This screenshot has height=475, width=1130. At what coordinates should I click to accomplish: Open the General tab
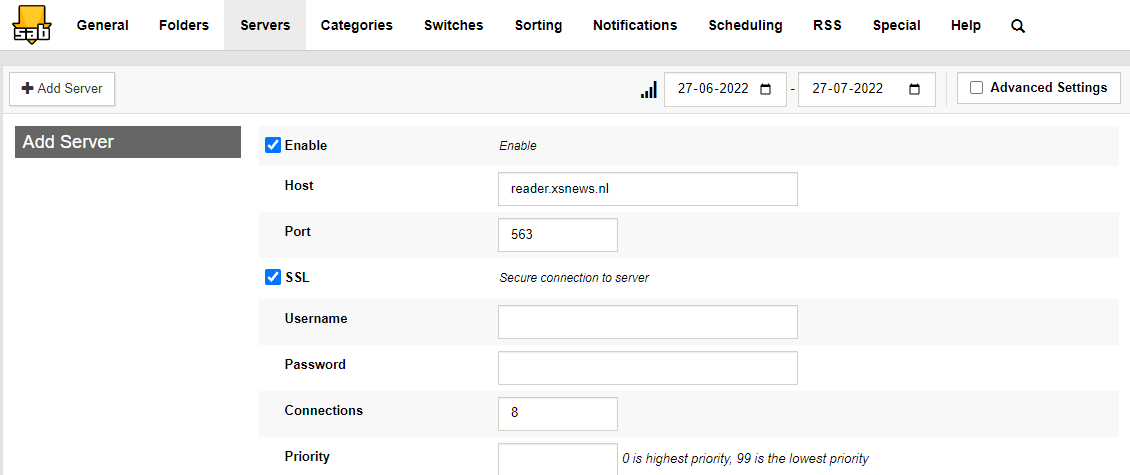[x=102, y=25]
